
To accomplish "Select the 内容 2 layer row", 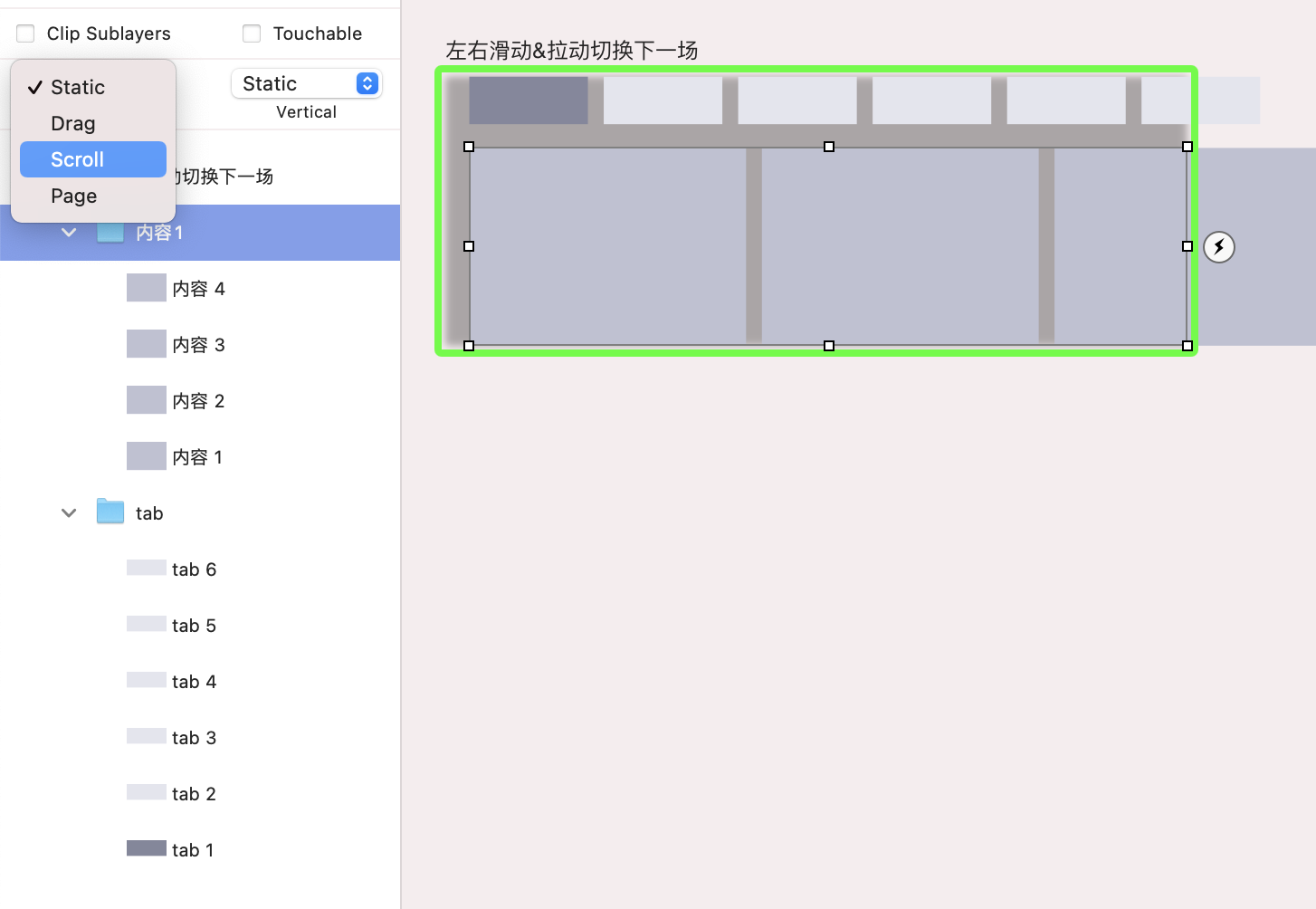I will [x=199, y=400].
